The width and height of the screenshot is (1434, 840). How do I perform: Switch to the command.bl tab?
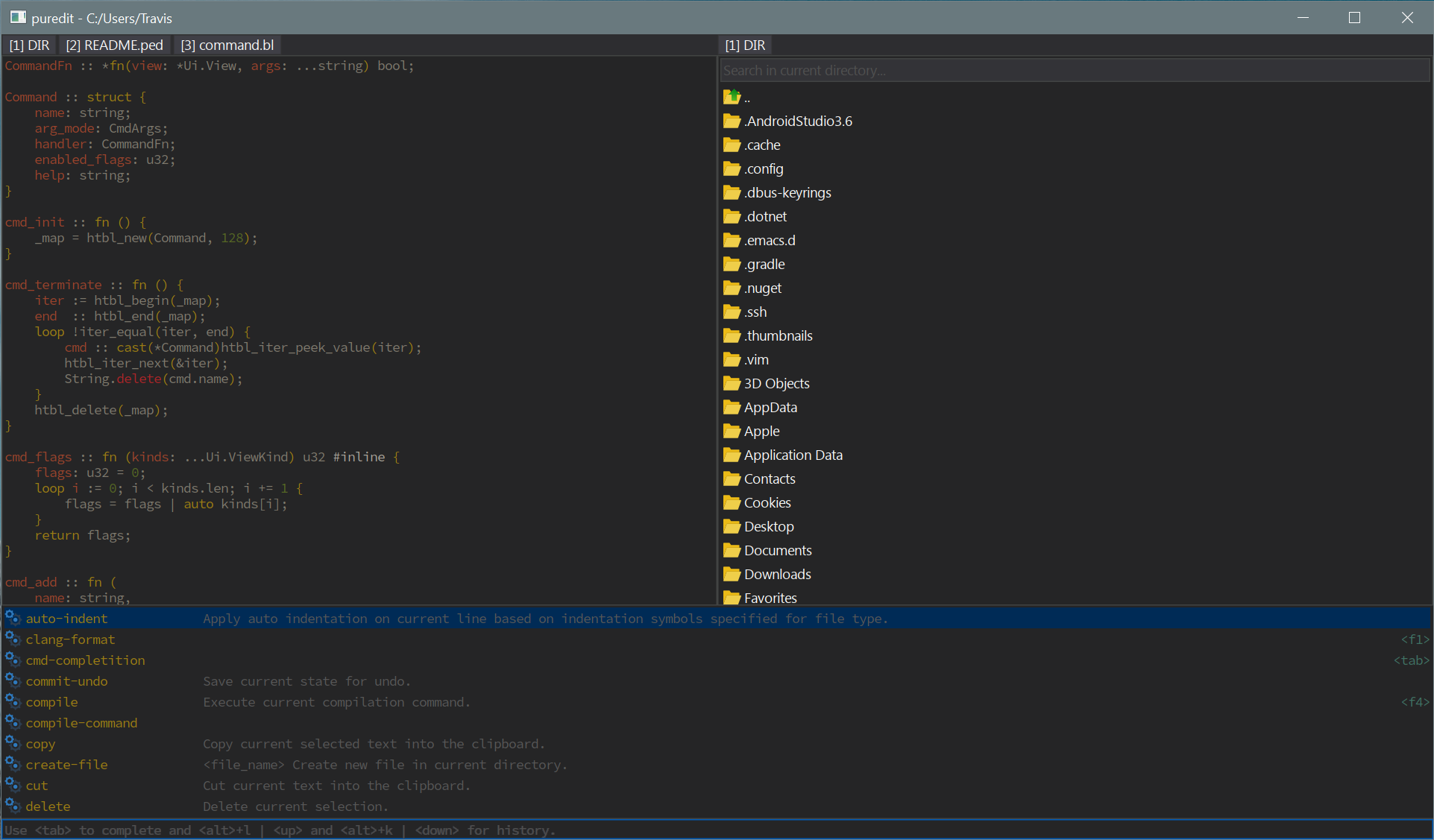[x=227, y=45]
